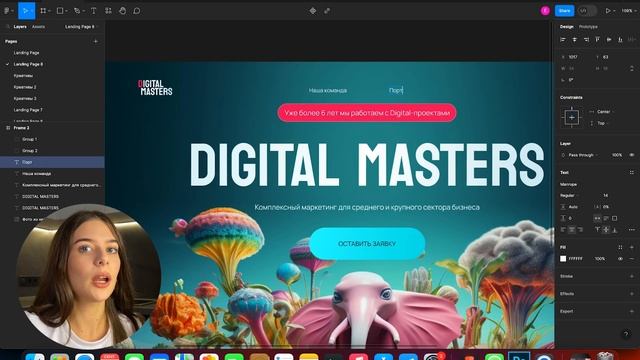Click the Present play icon
The height and width of the screenshot is (360, 640).
point(608,11)
